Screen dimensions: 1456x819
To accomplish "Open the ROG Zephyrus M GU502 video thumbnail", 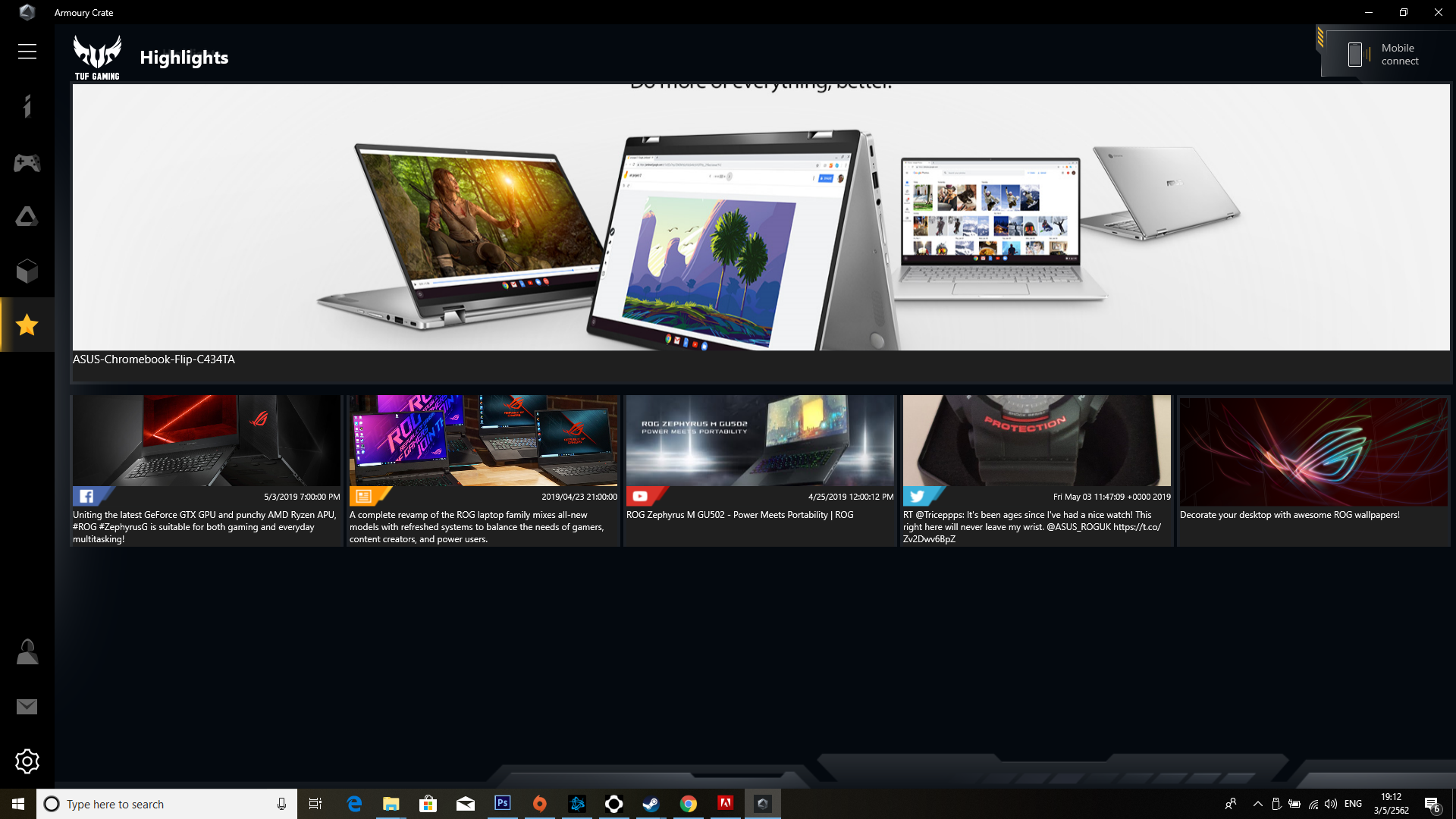I will (x=760, y=441).
